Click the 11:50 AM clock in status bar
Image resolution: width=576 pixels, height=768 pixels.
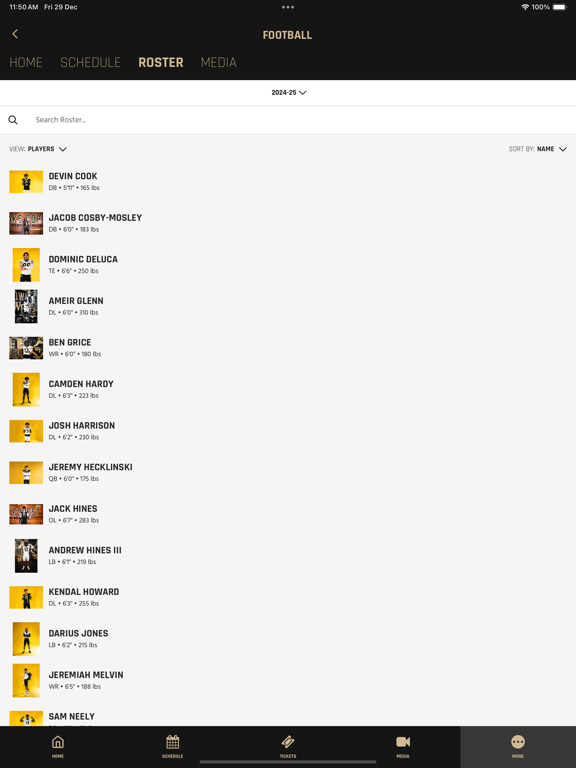click(24, 7)
